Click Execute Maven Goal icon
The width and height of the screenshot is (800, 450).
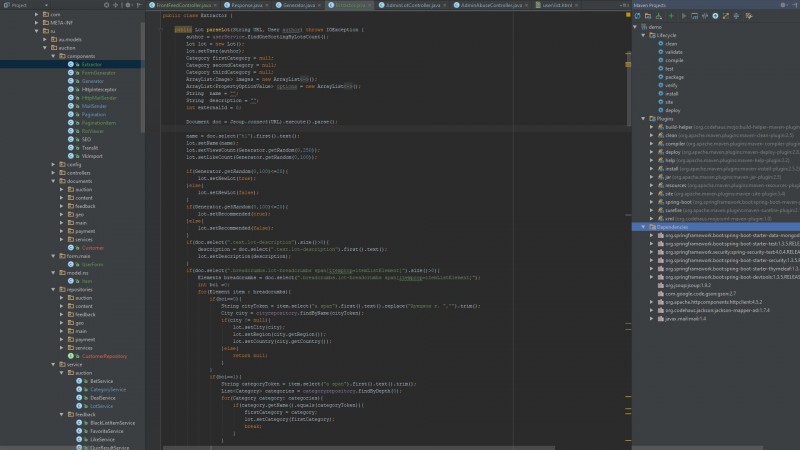click(694, 16)
